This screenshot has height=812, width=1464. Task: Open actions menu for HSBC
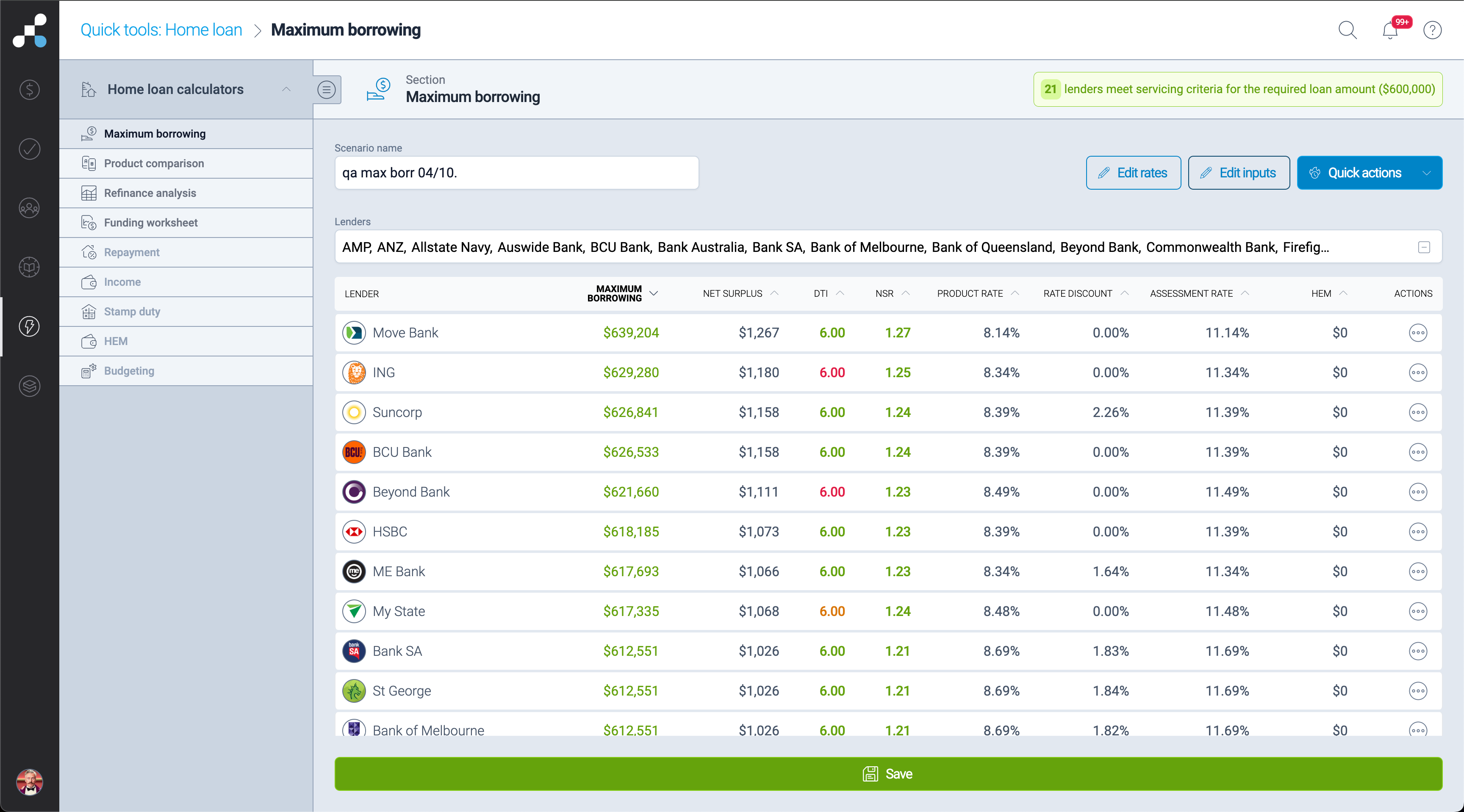(1418, 531)
